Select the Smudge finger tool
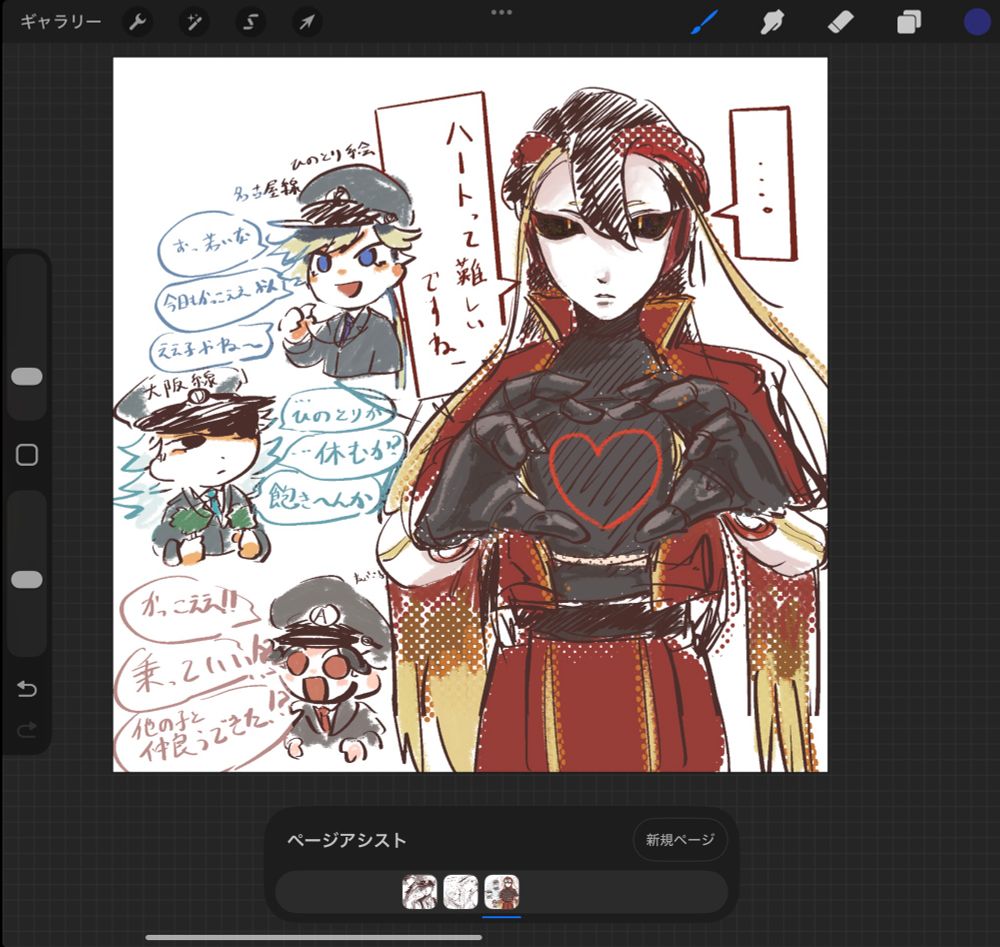Viewport: 1000px width, 947px height. 772,22
